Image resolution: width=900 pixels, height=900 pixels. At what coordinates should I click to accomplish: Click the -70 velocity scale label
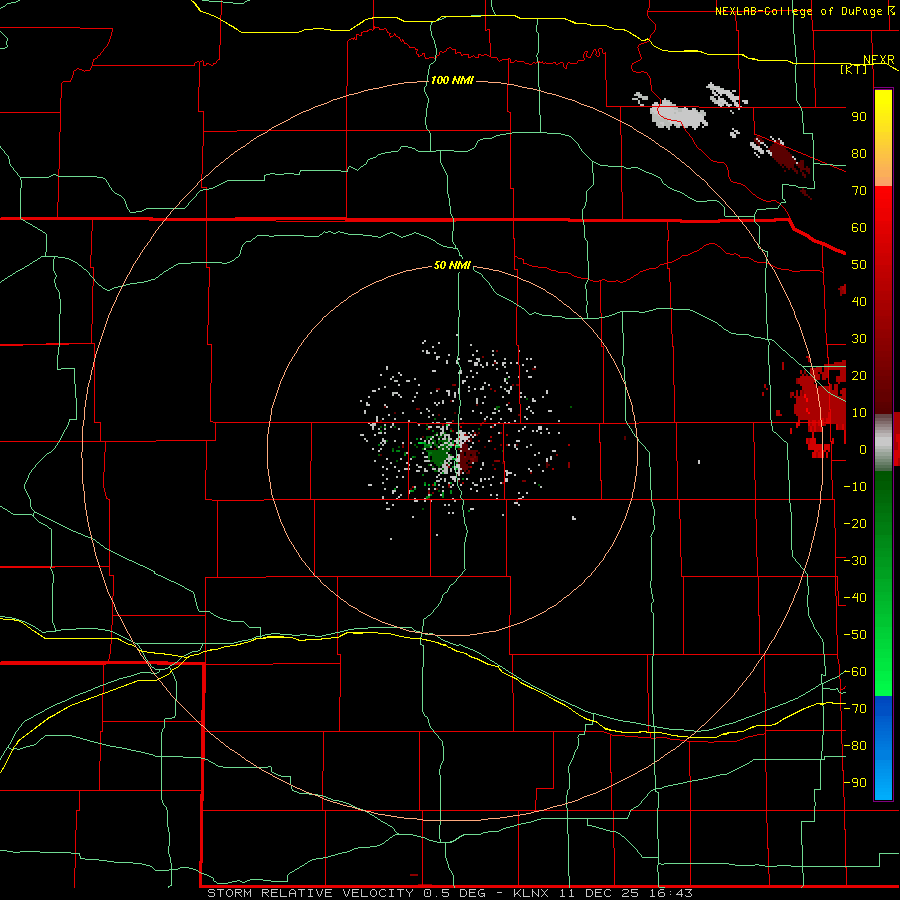tap(855, 709)
